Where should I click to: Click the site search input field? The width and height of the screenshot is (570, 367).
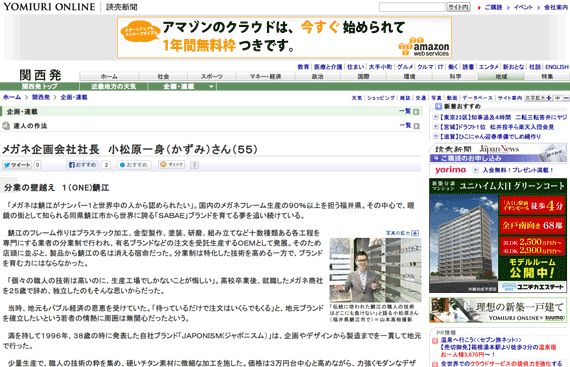412,7
